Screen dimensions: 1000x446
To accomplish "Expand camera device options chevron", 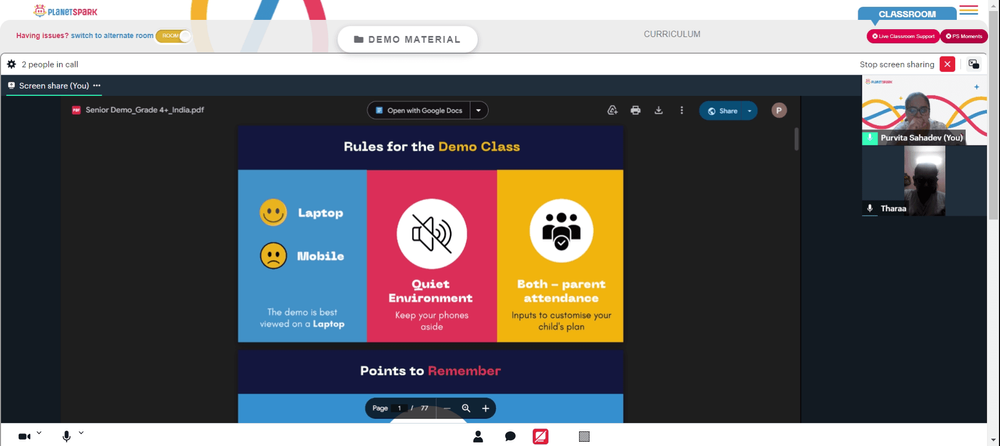I will (39, 433).
